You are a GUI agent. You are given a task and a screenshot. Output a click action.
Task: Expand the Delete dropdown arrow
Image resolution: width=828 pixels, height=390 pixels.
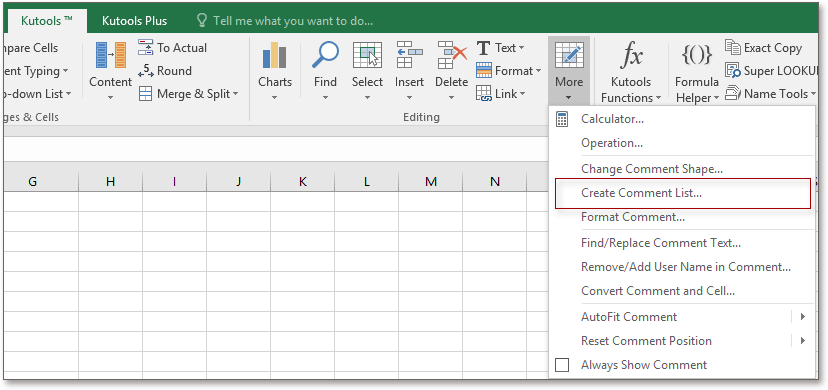[451, 98]
